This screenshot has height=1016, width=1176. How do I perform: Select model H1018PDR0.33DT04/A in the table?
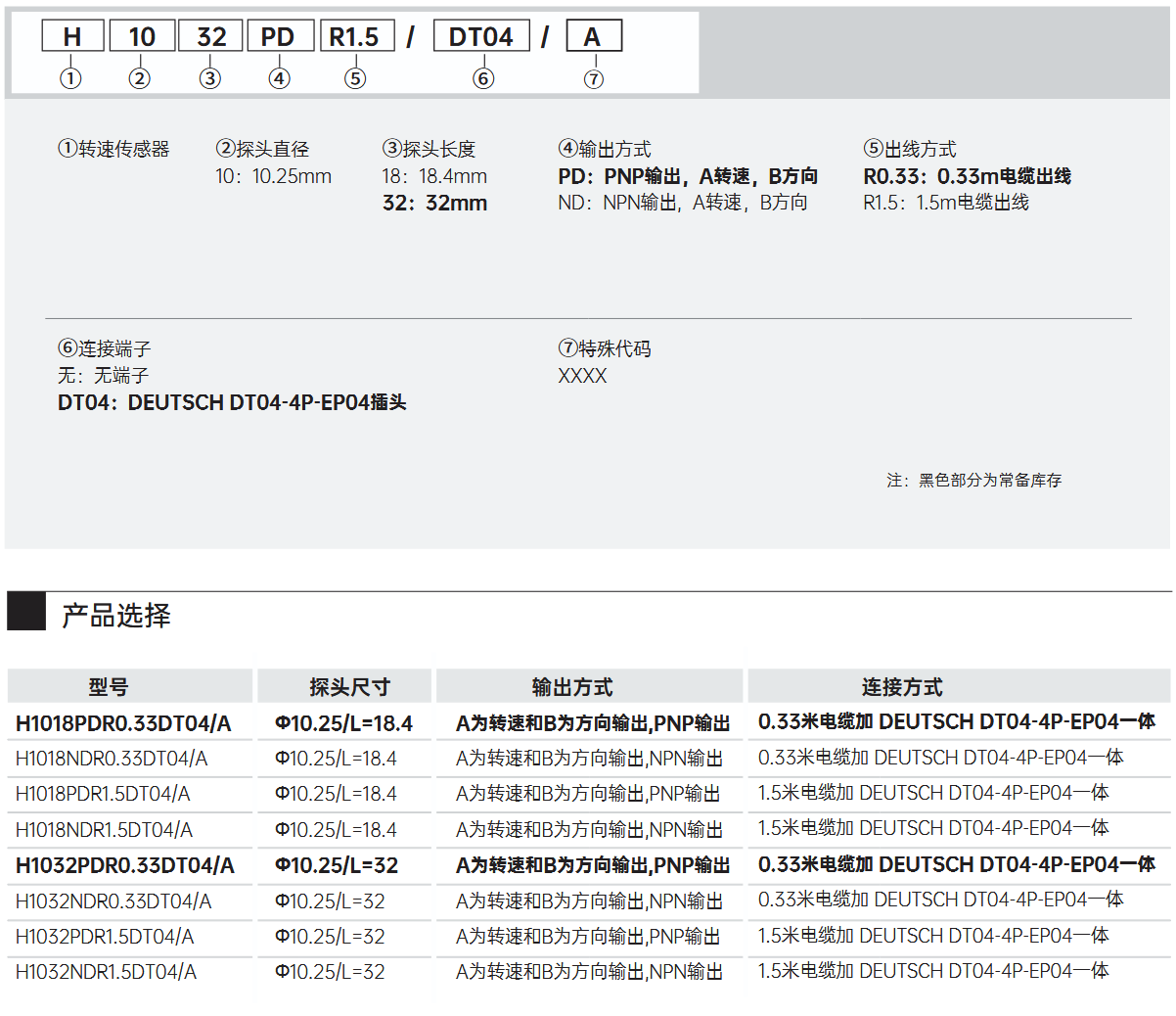click(x=123, y=723)
